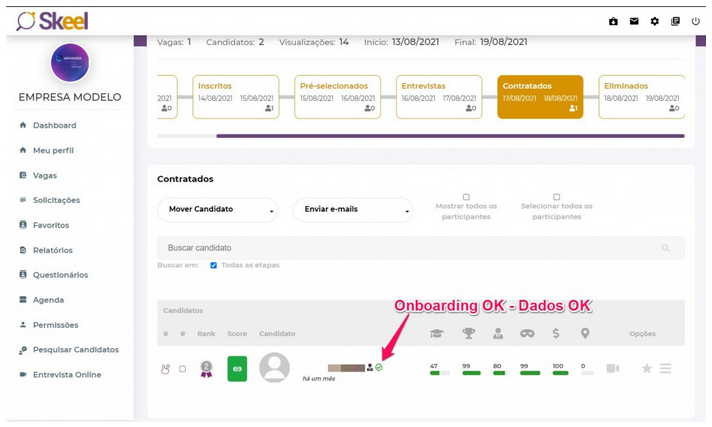The height and width of the screenshot is (427, 712).
Task: Toggle the 'Todas as etapas' checkbox
Action: [x=214, y=265]
